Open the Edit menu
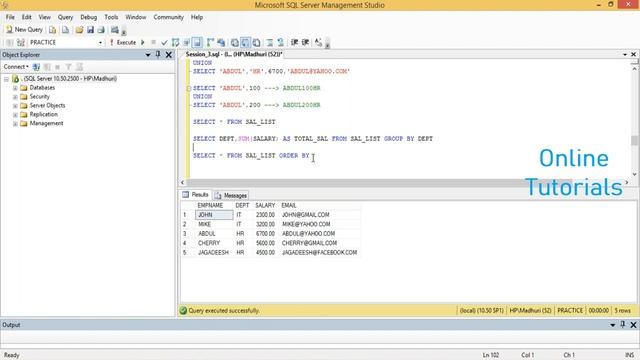This screenshot has height=360, width=640. (x=27, y=17)
